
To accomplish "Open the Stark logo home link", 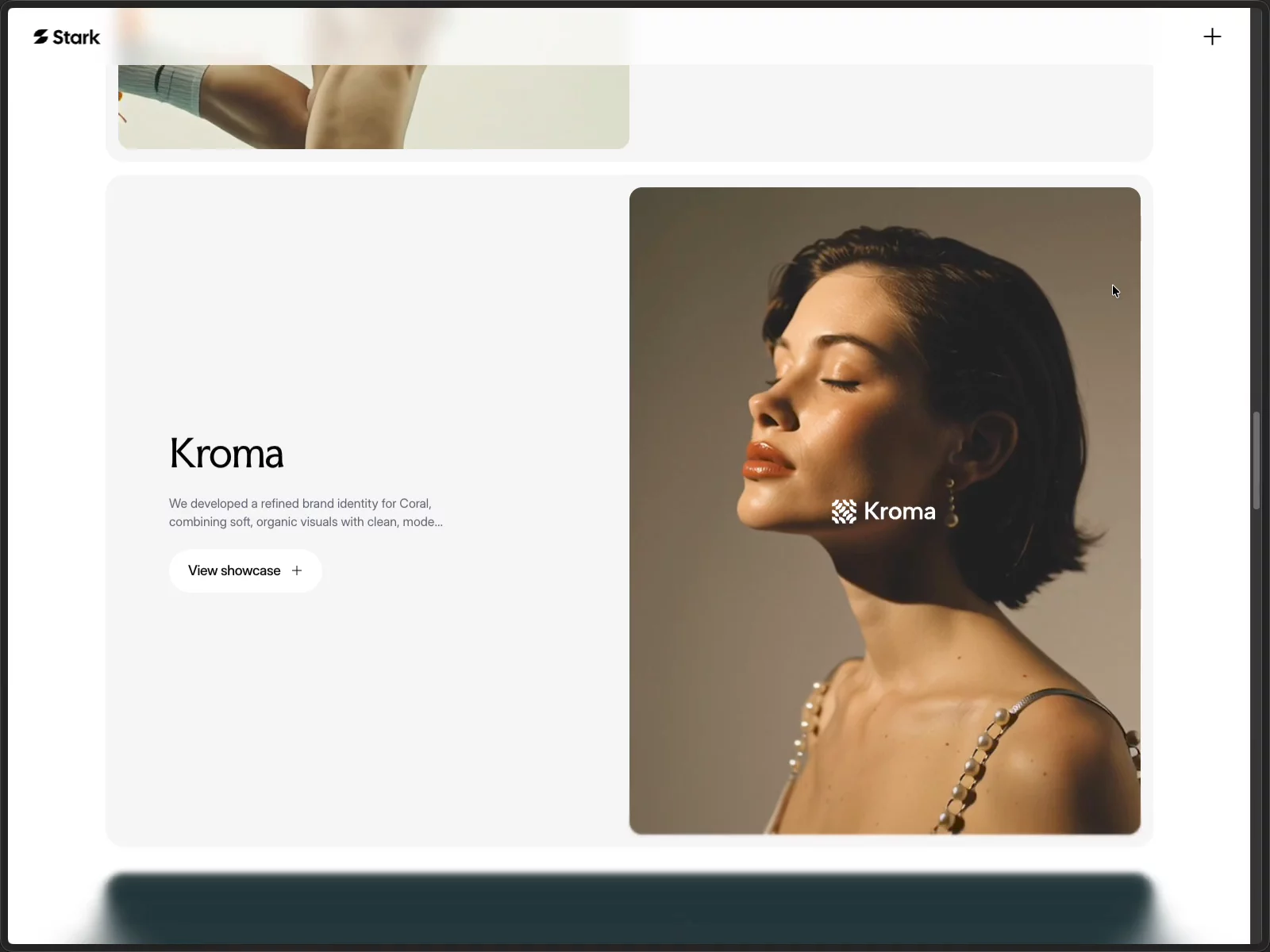I will point(67,37).
